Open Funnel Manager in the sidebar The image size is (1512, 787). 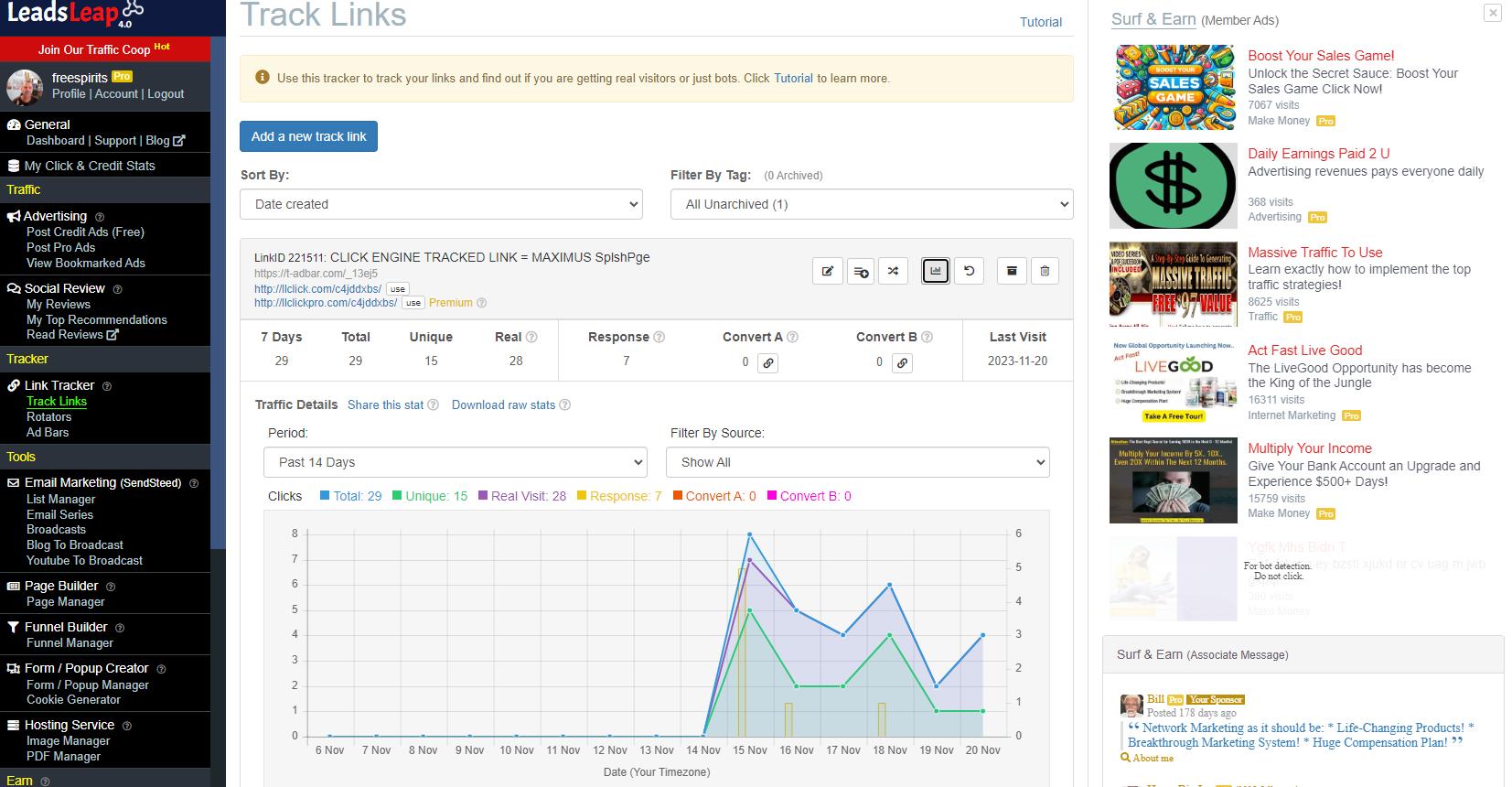(70, 643)
